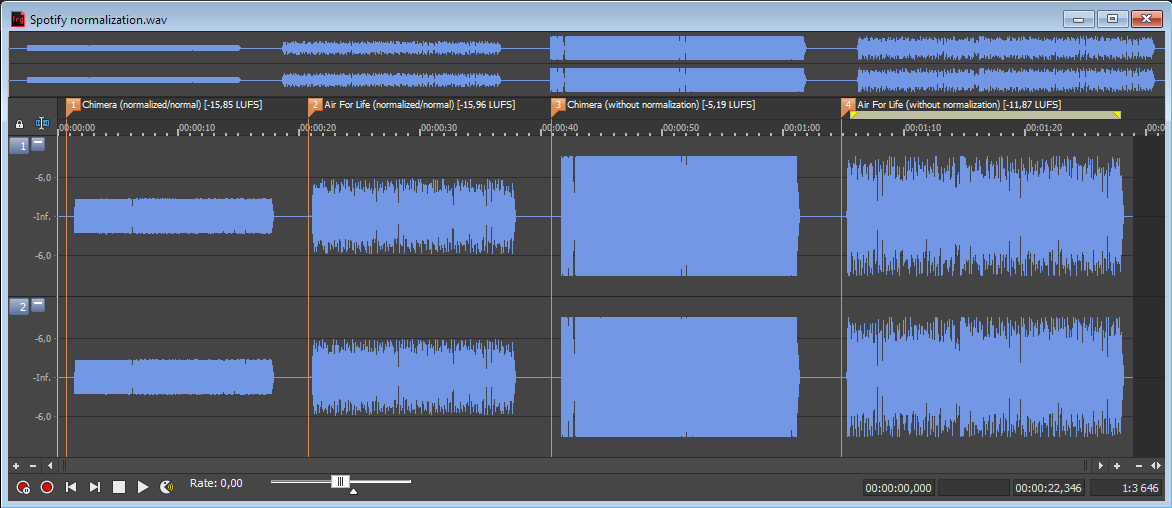Click the scrub playback icon with sound waves
Viewport: 1172px width, 508px height.
pos(167,487)
